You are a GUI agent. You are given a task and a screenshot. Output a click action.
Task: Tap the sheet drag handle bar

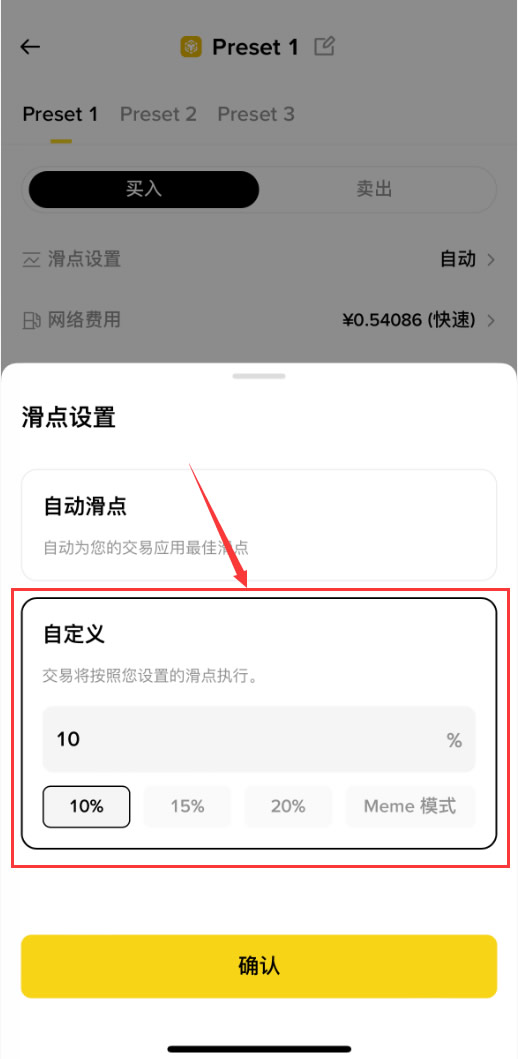(259, 376)
